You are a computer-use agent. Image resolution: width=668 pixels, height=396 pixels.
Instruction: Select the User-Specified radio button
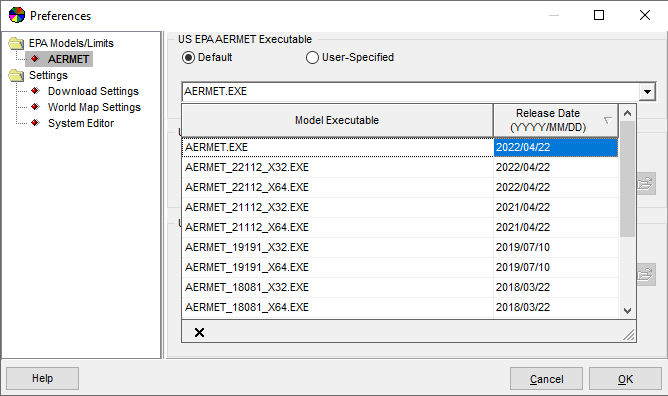coord(312,57)
